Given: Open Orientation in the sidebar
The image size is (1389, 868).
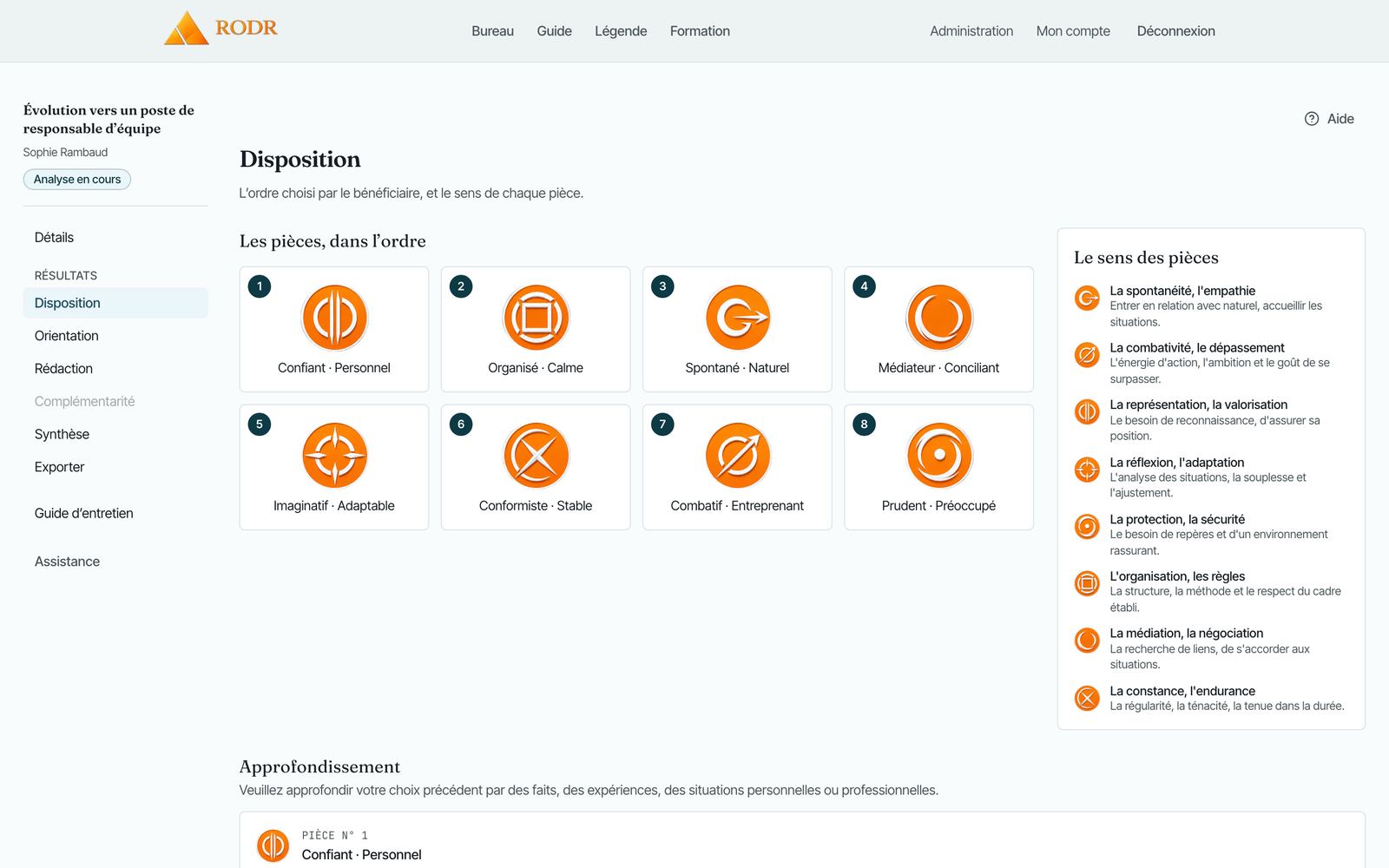Looking at the screenshot, I should [x=115, y=336].
